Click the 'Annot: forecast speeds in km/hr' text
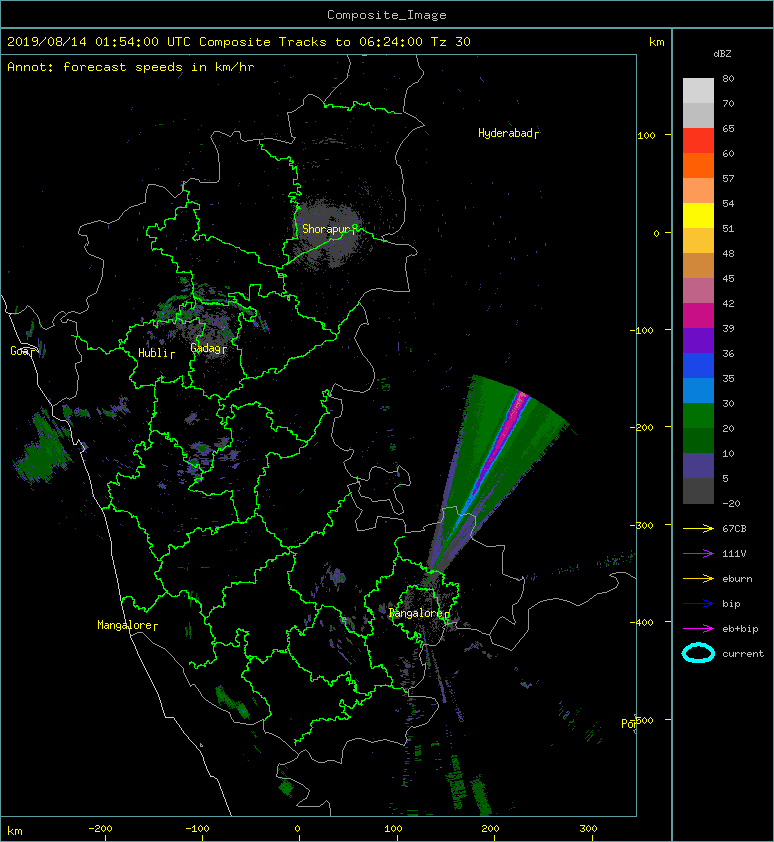The height and width of the screenshot is (842, 774). (x=131, y=67)
